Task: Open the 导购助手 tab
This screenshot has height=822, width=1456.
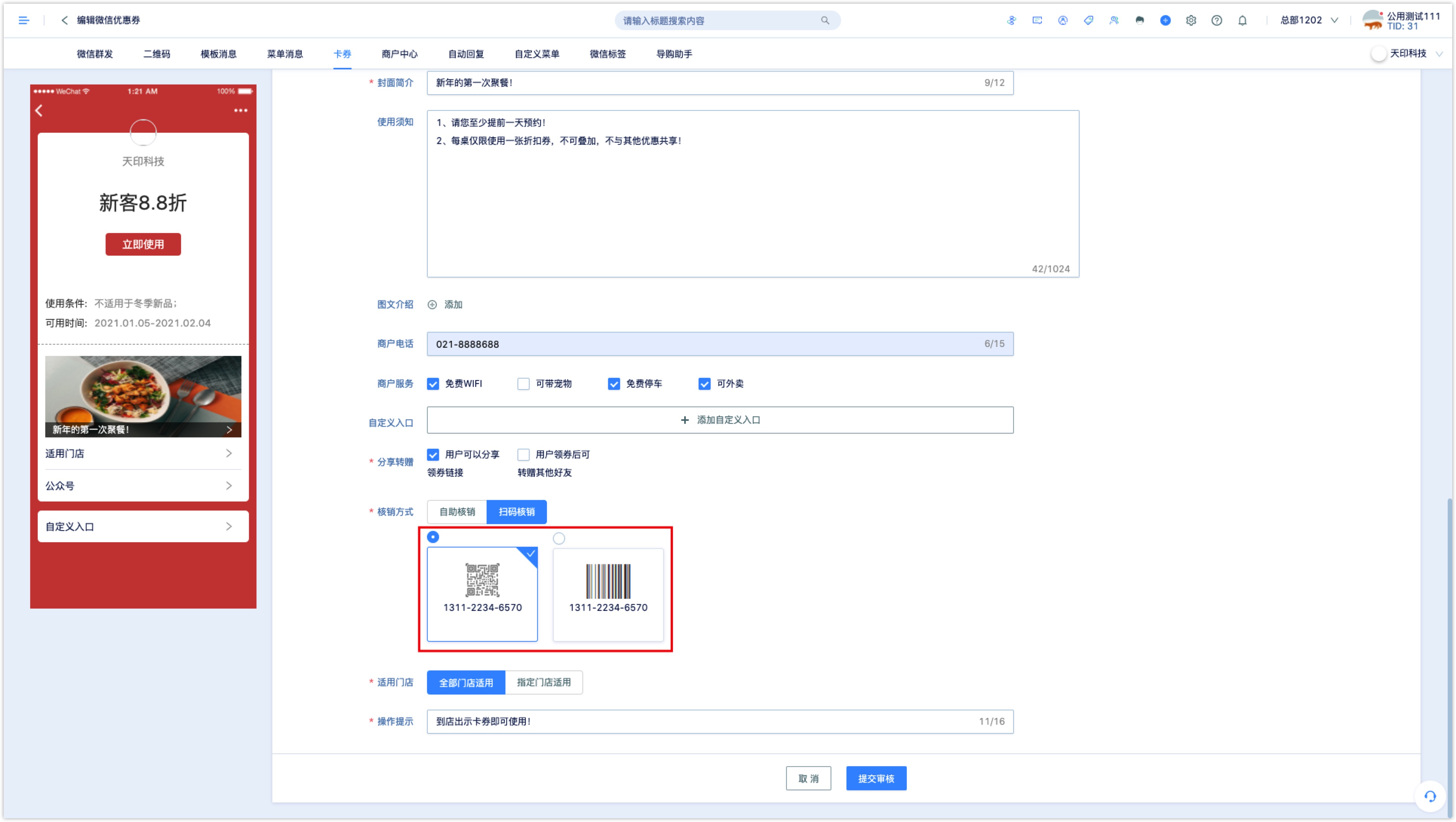Action: (674, 54)
